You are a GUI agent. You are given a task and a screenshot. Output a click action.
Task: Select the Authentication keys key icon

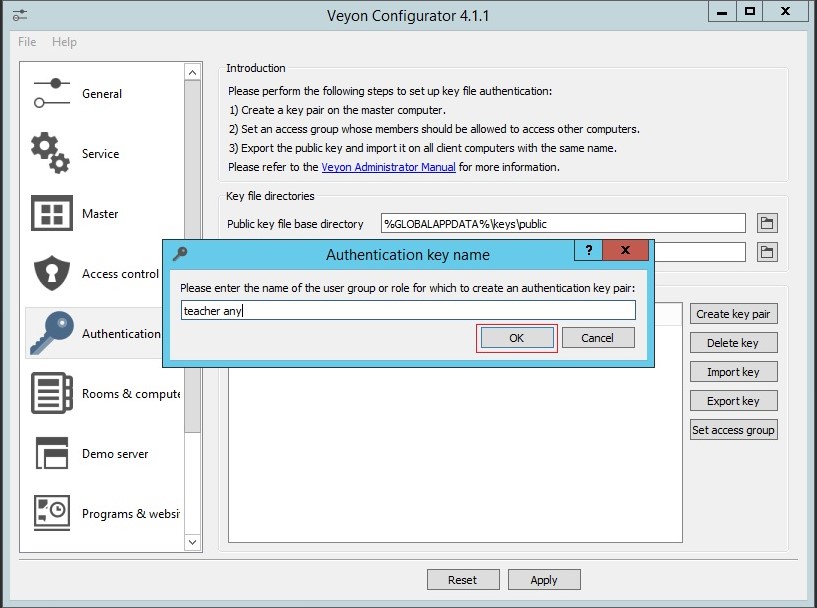(x=52, y=333)
